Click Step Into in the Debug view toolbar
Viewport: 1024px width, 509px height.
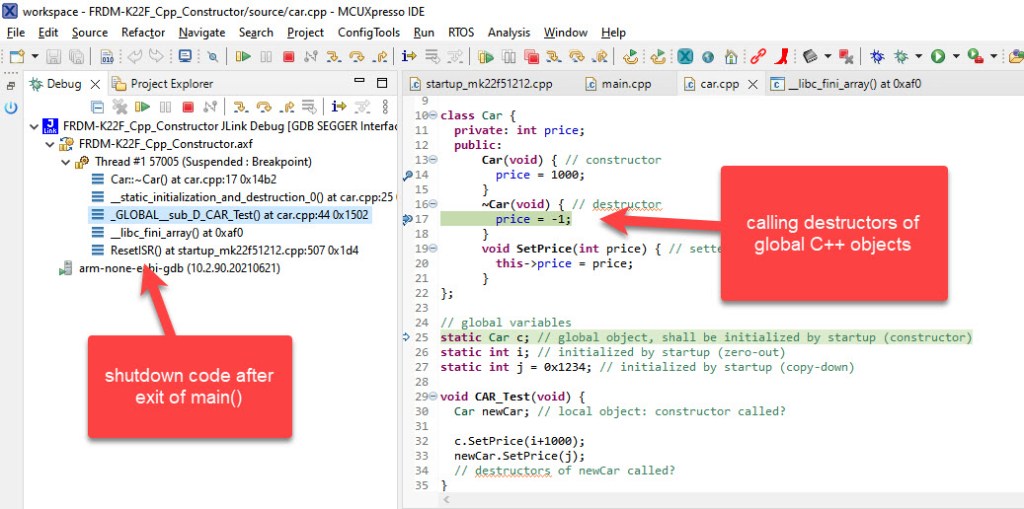[240, 106]
